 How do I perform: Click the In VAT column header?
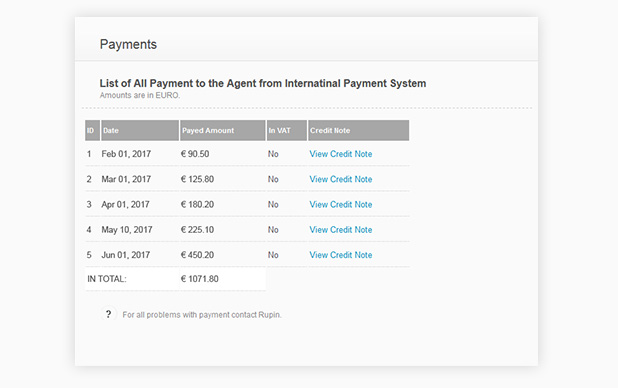tap(287, 131)
